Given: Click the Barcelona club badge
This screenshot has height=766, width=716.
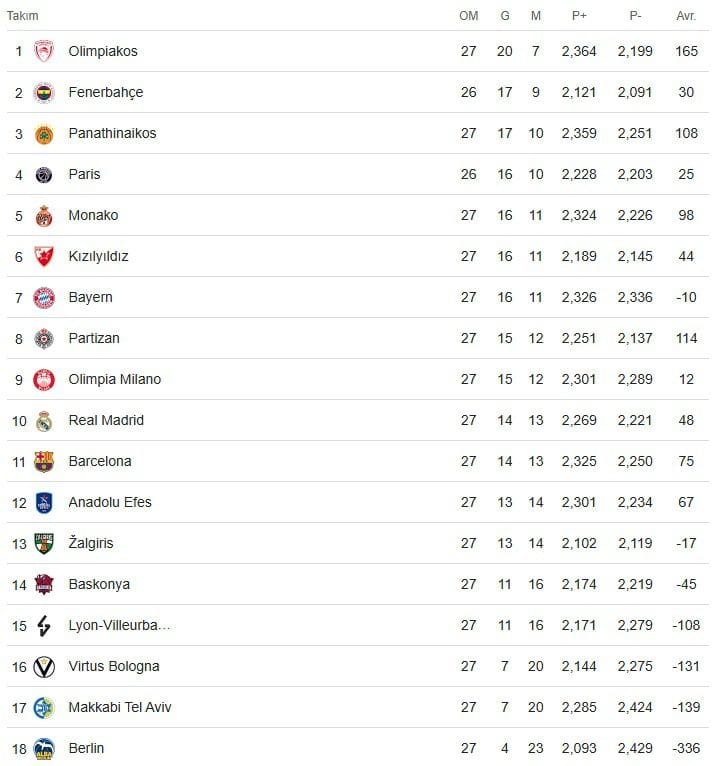Looking at the screenshot, I should (43, 462).
